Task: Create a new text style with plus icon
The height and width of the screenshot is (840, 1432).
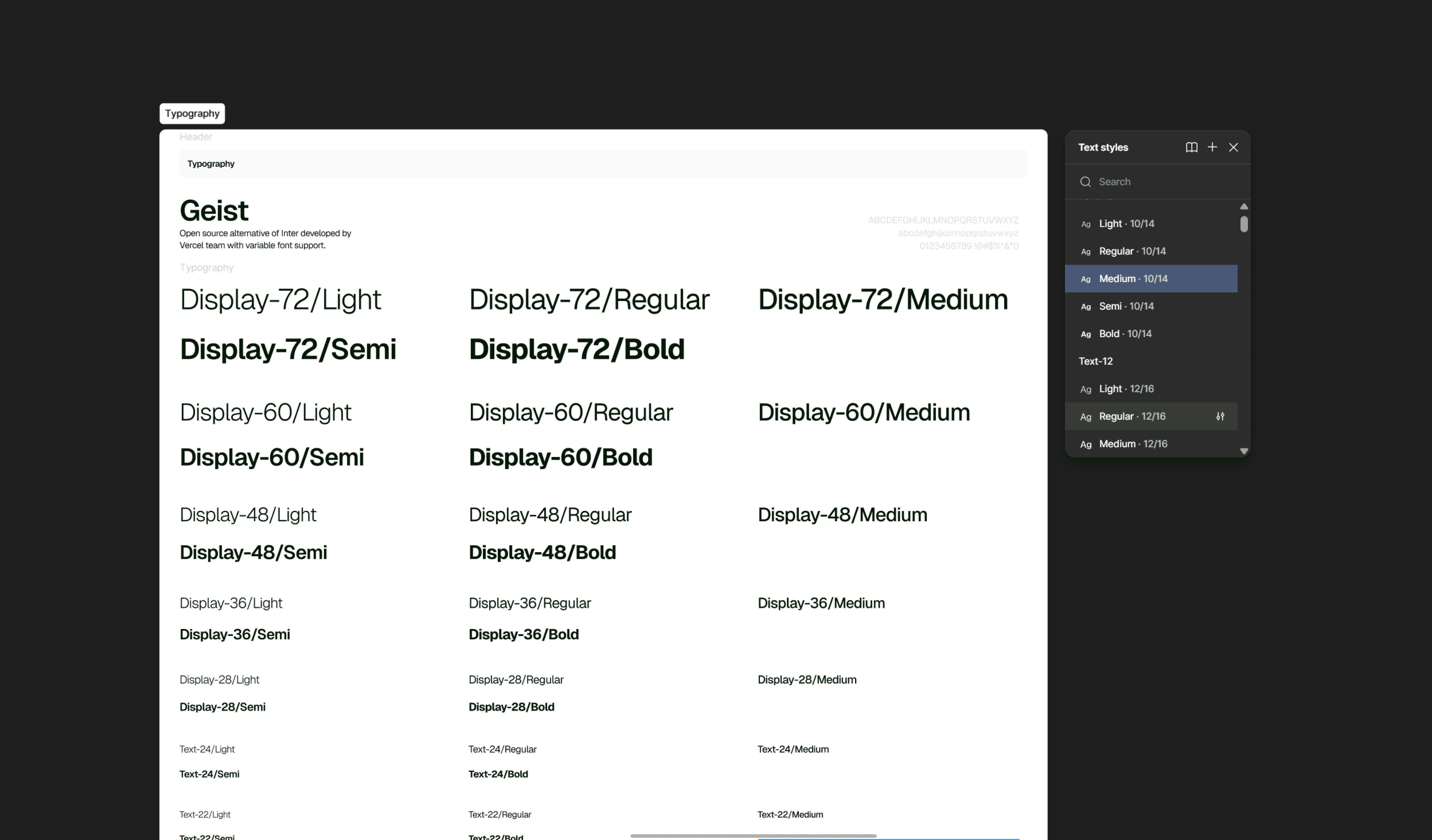Action: 1212,147
